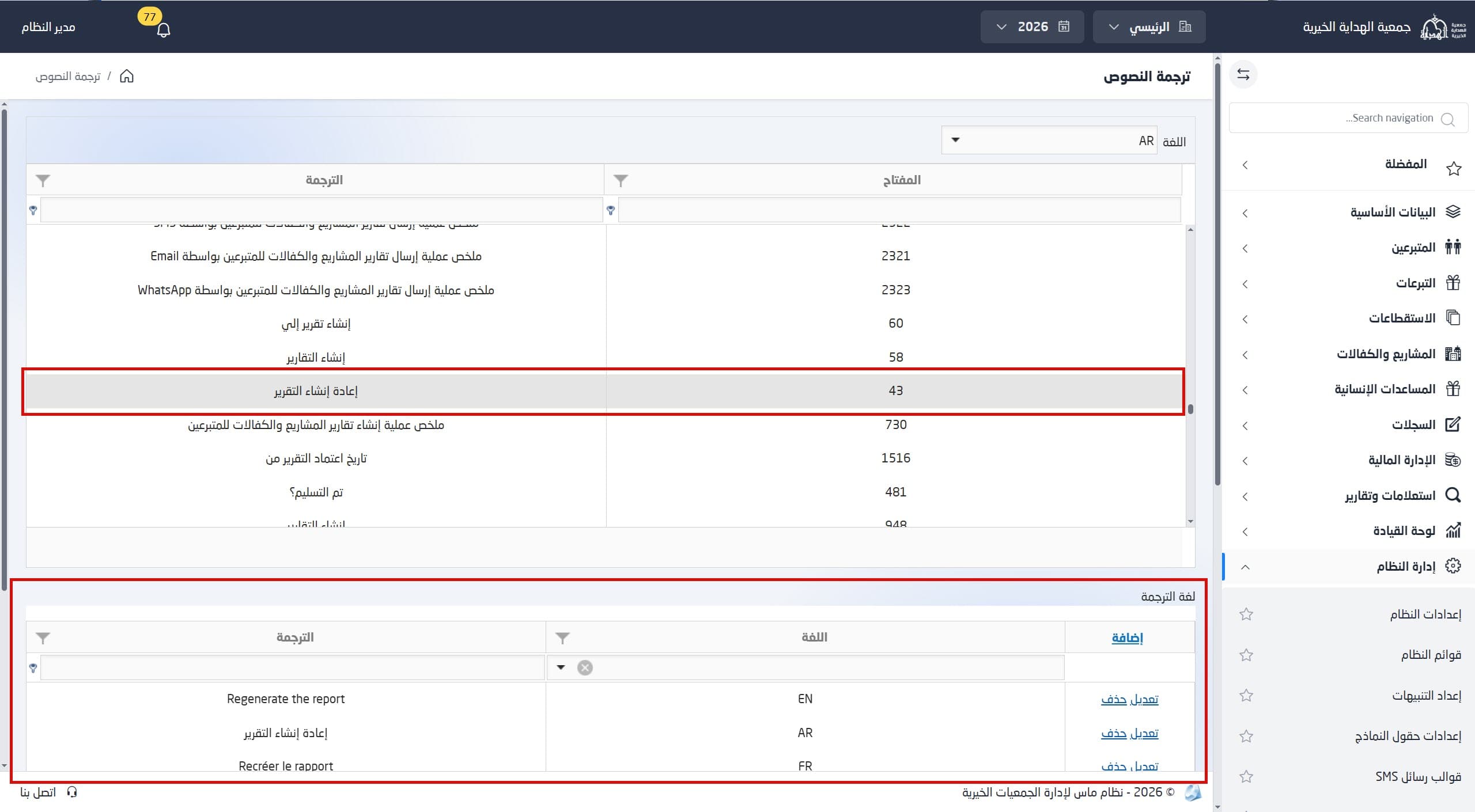Open استعلامات وتقارير menu

[1348, 496]
